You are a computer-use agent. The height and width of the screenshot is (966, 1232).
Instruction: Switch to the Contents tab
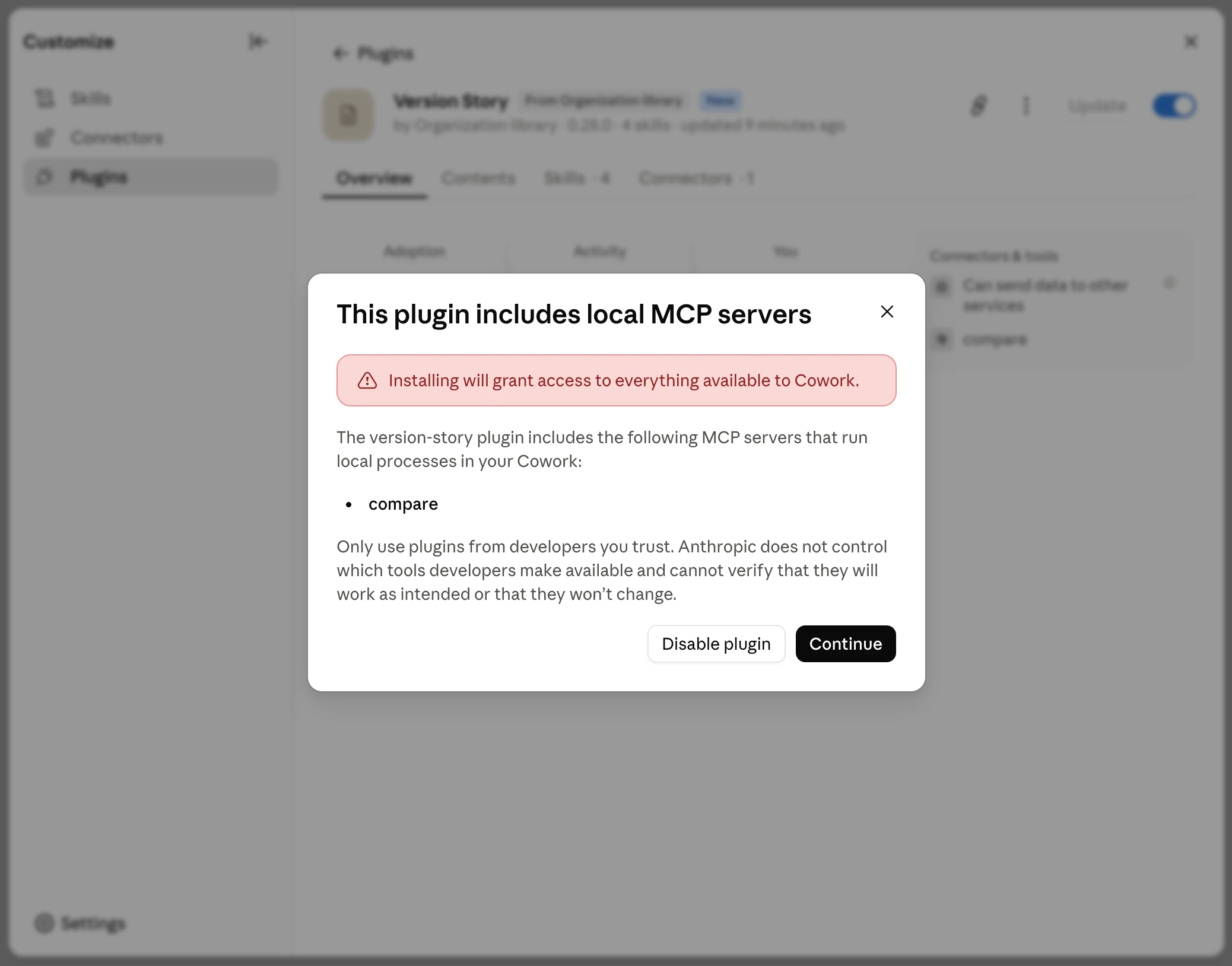[478, 179]
